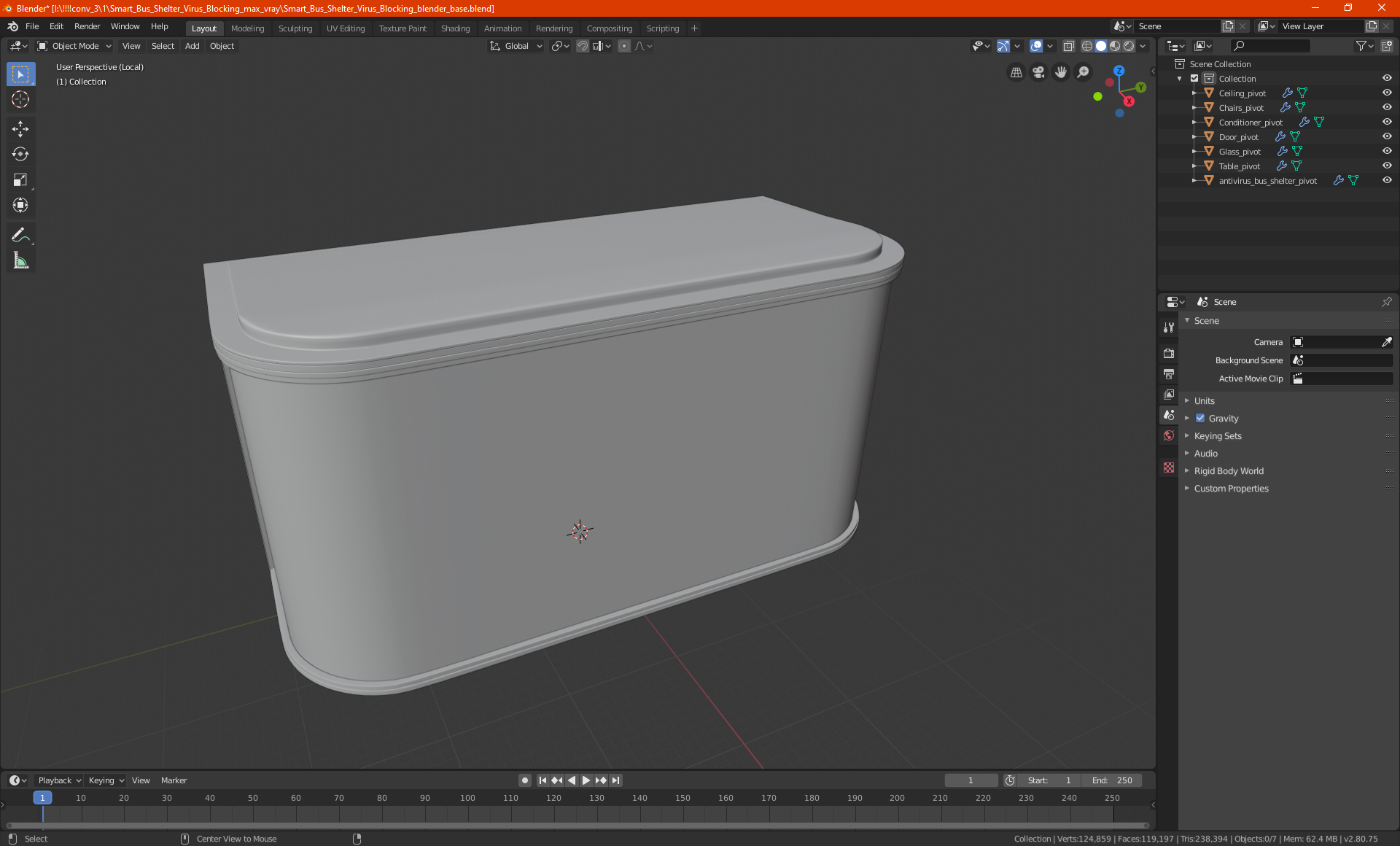This screenshot has height=846, width=1400.
Task: Toggle viewport overlays
Action: 1035,46
